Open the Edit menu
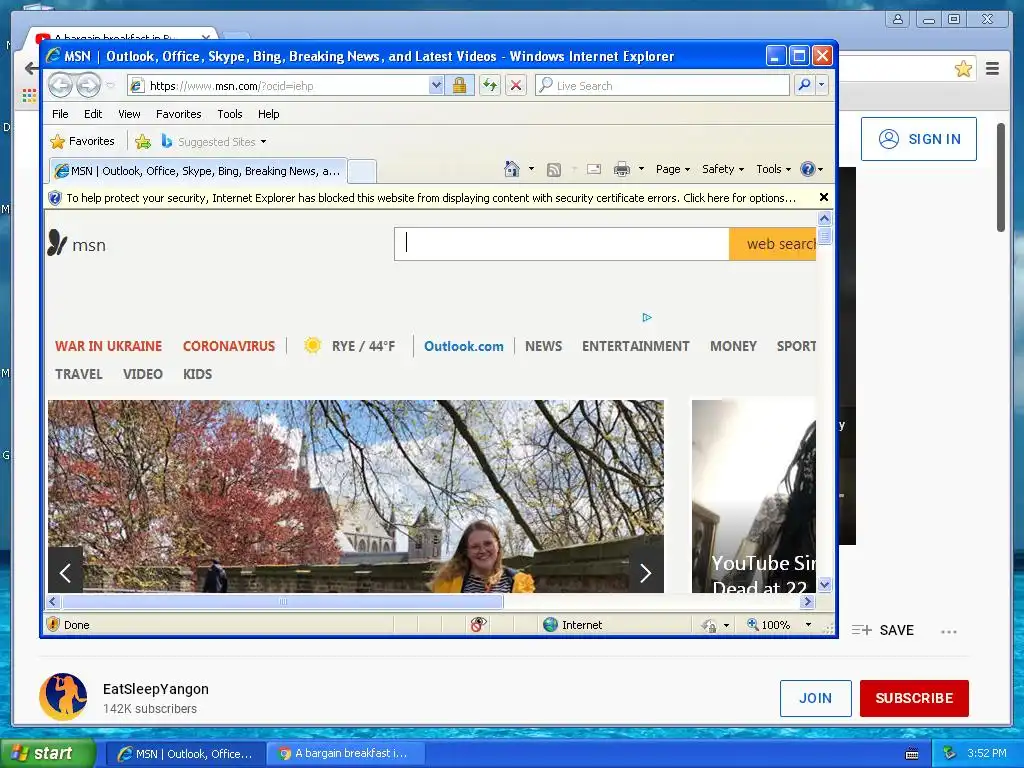1024x768 pixels. tap(93, 114)
